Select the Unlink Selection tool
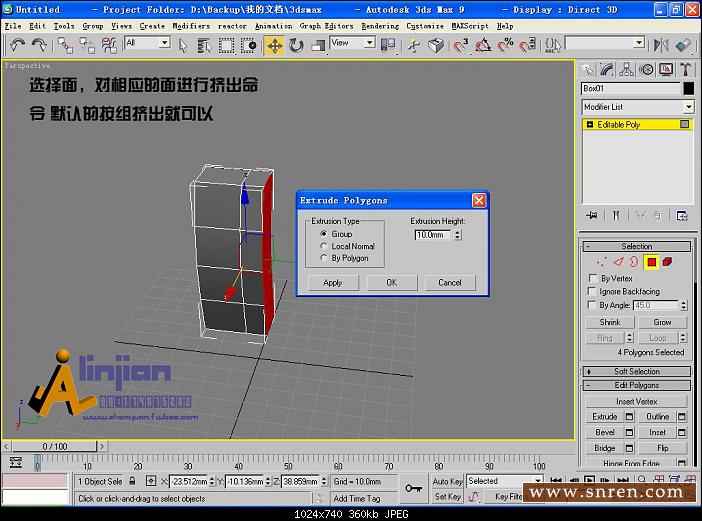Screen dimensions: 702x521 (x=87, y=45)
